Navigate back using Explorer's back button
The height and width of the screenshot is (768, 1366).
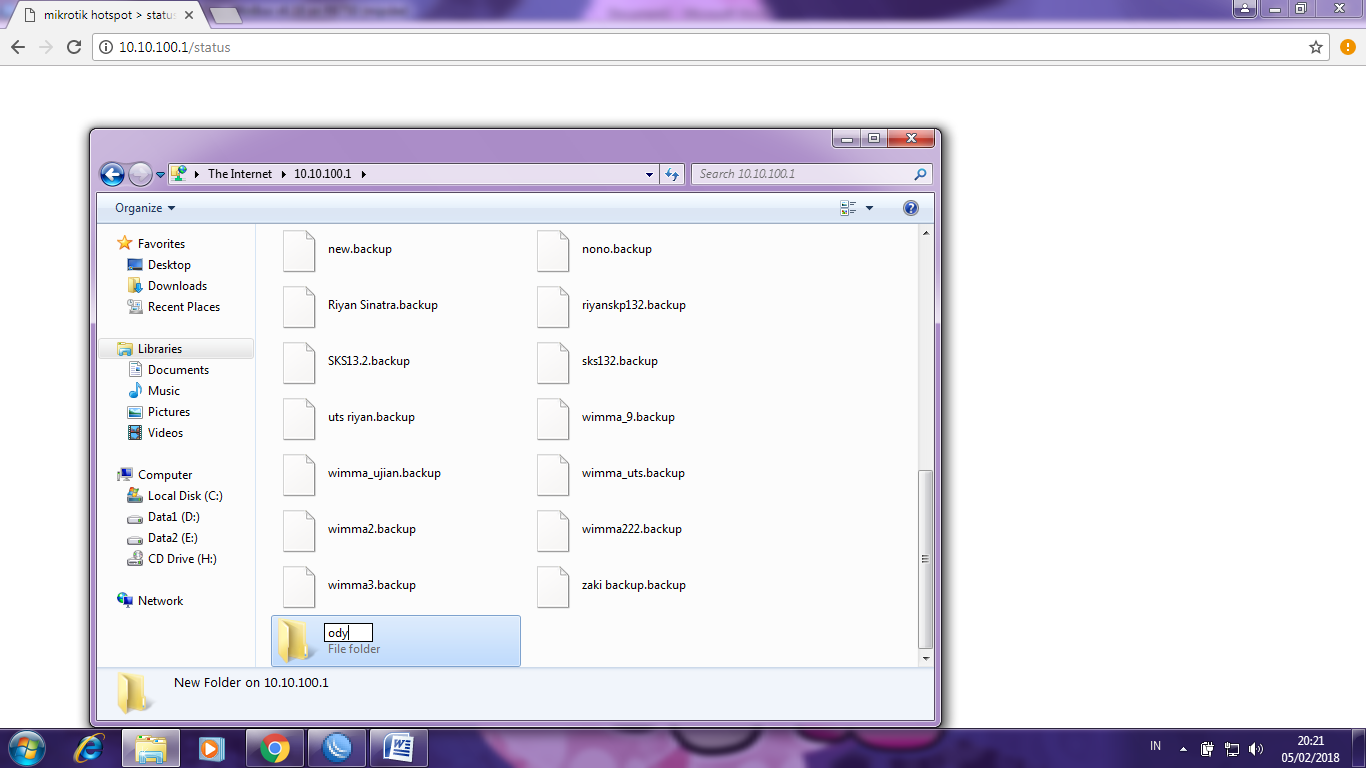coord(112,173)
